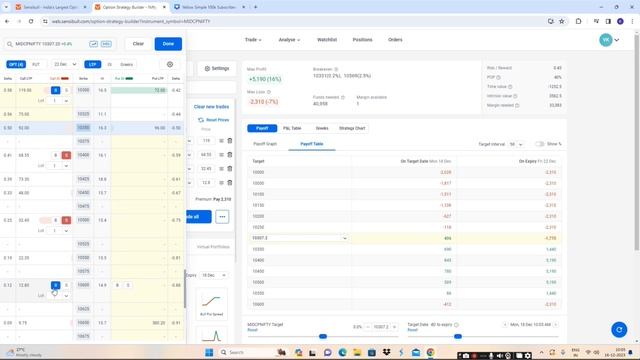Open row menu for 32.45 leg
The width and height of the screenshot is (640, 360).
click(x=221, y=169)
